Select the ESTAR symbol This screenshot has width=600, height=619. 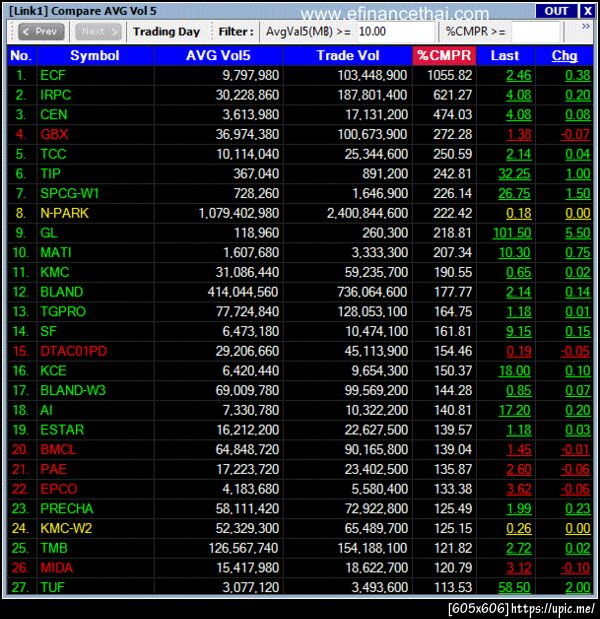tap(62, 430)
